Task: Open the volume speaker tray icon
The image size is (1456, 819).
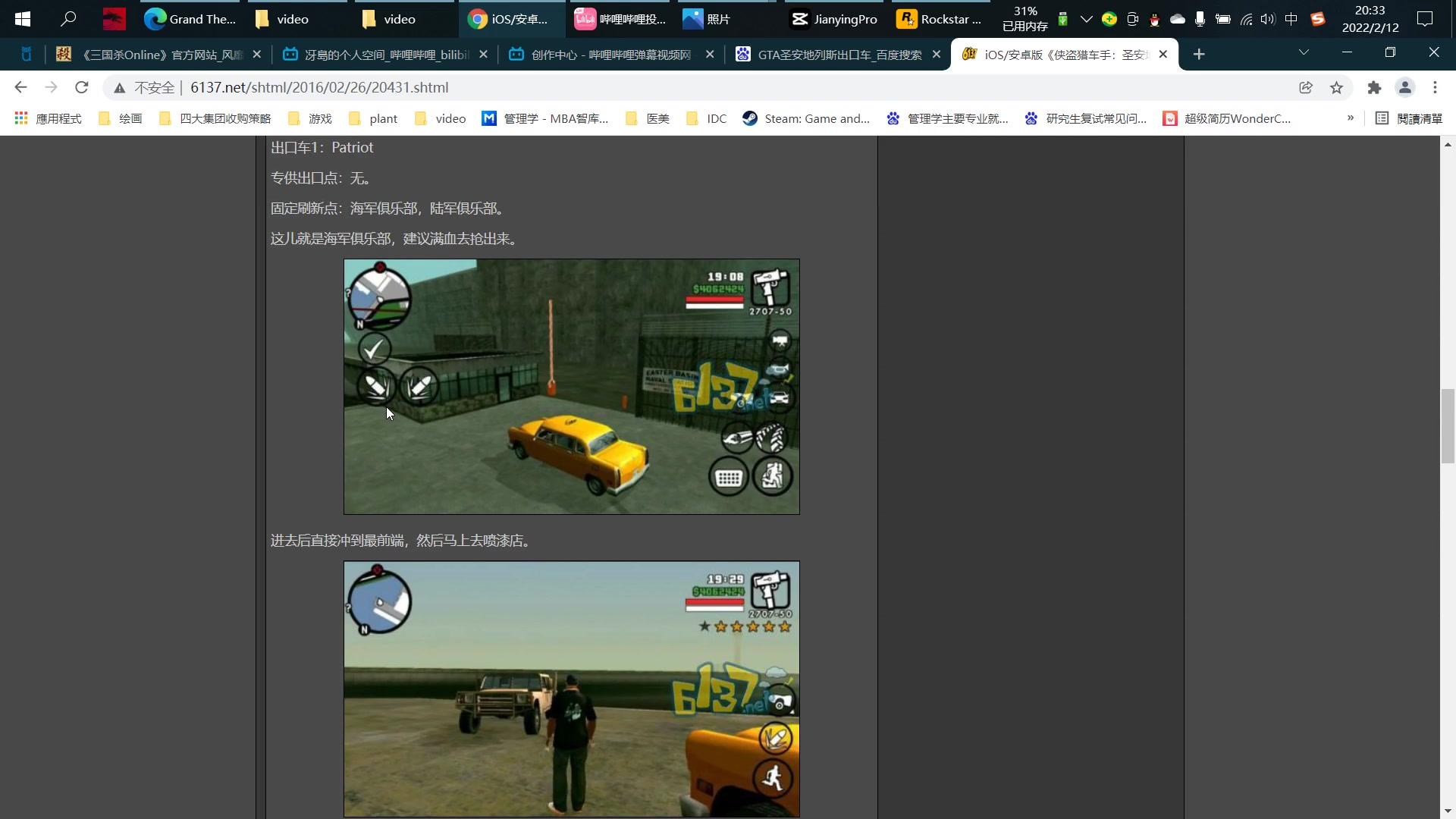Action: pyautogui.click(x=1268, y=19)
